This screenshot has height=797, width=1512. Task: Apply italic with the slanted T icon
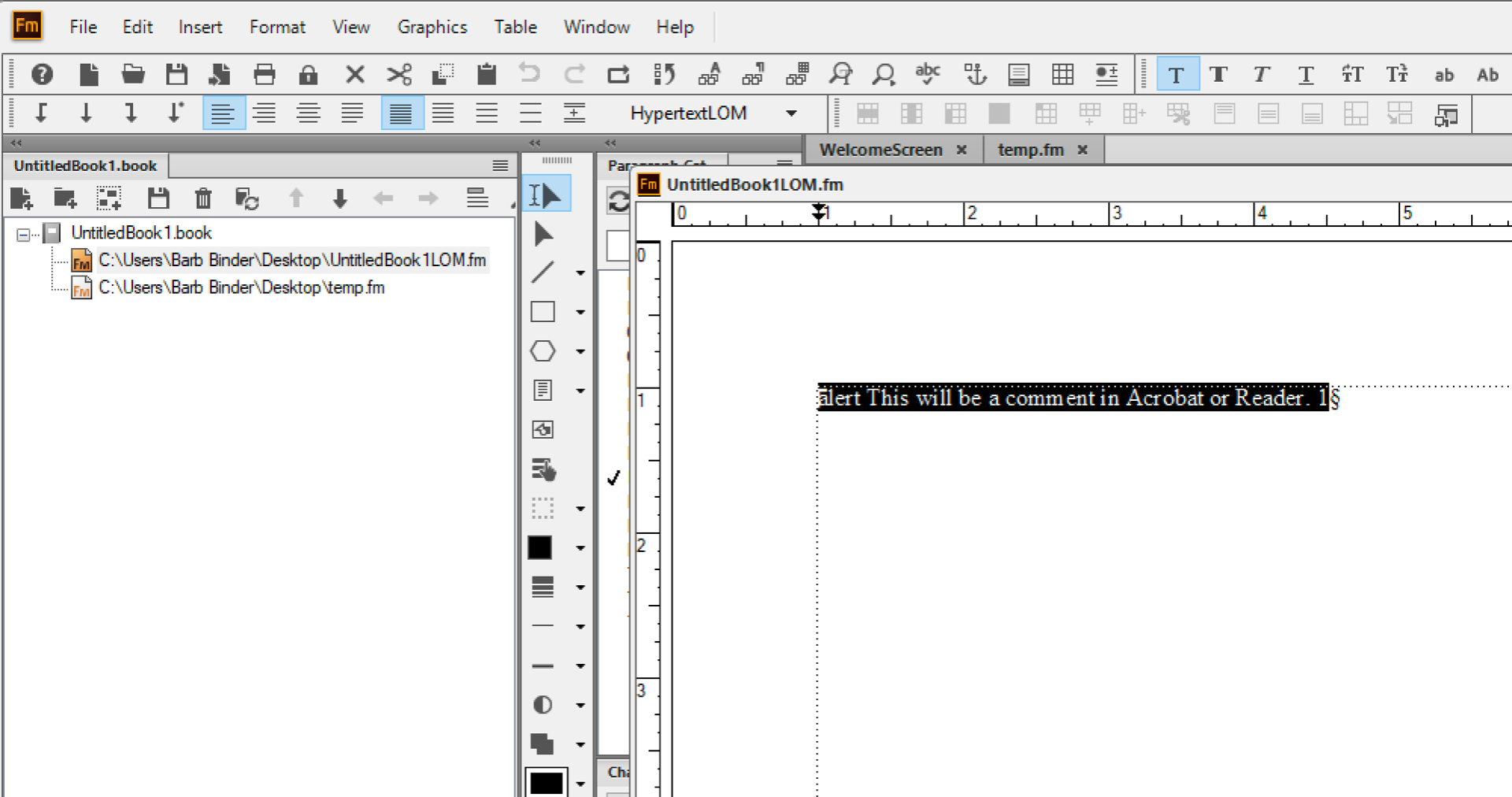coord(1262,75)
